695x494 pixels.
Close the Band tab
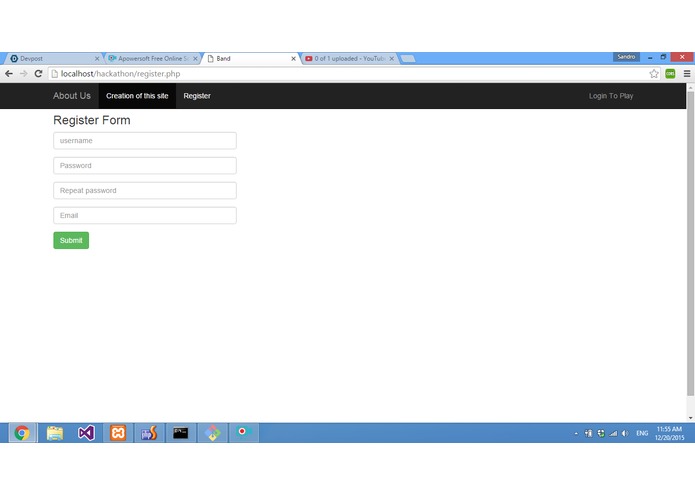click(293, 58)
